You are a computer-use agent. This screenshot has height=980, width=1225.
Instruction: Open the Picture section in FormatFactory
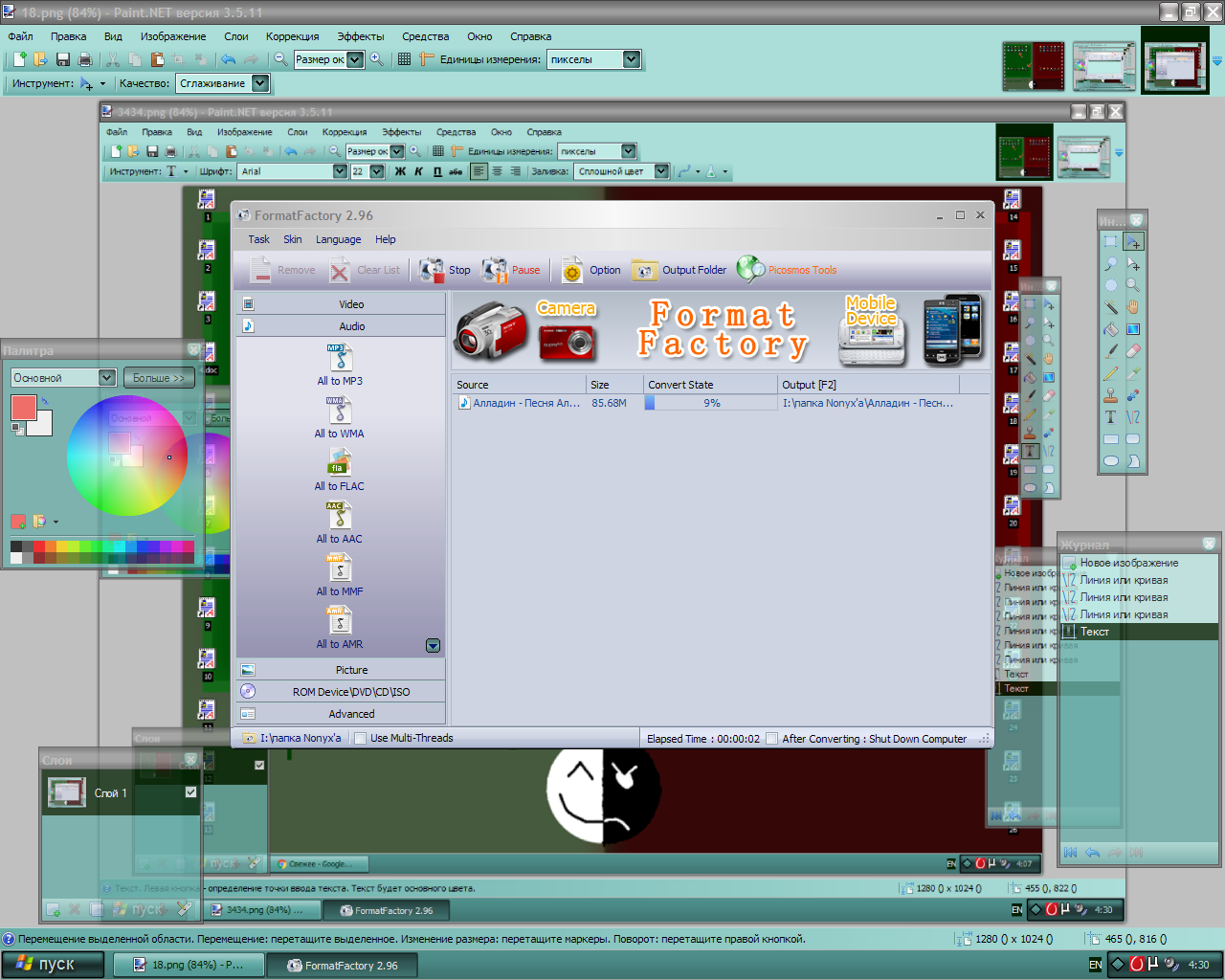coord(341,670)
